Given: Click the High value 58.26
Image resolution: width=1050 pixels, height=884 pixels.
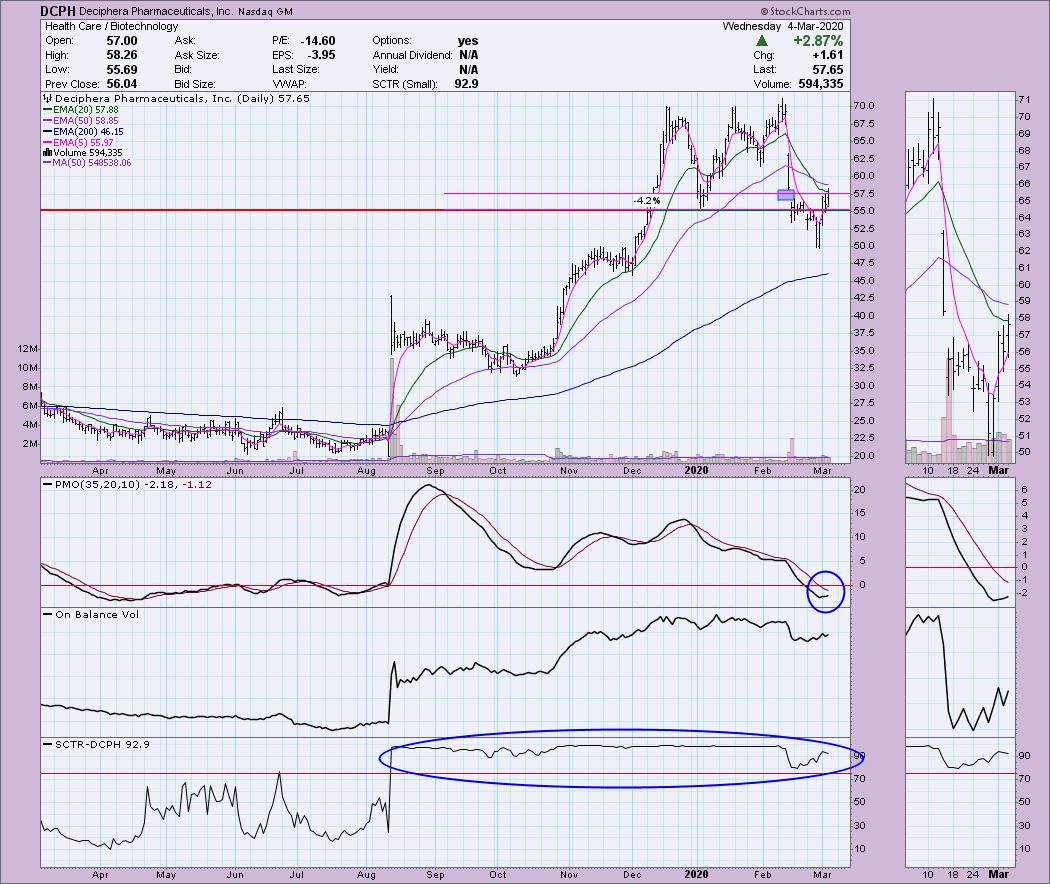Looking at the screenshot, I should point(121,55).
